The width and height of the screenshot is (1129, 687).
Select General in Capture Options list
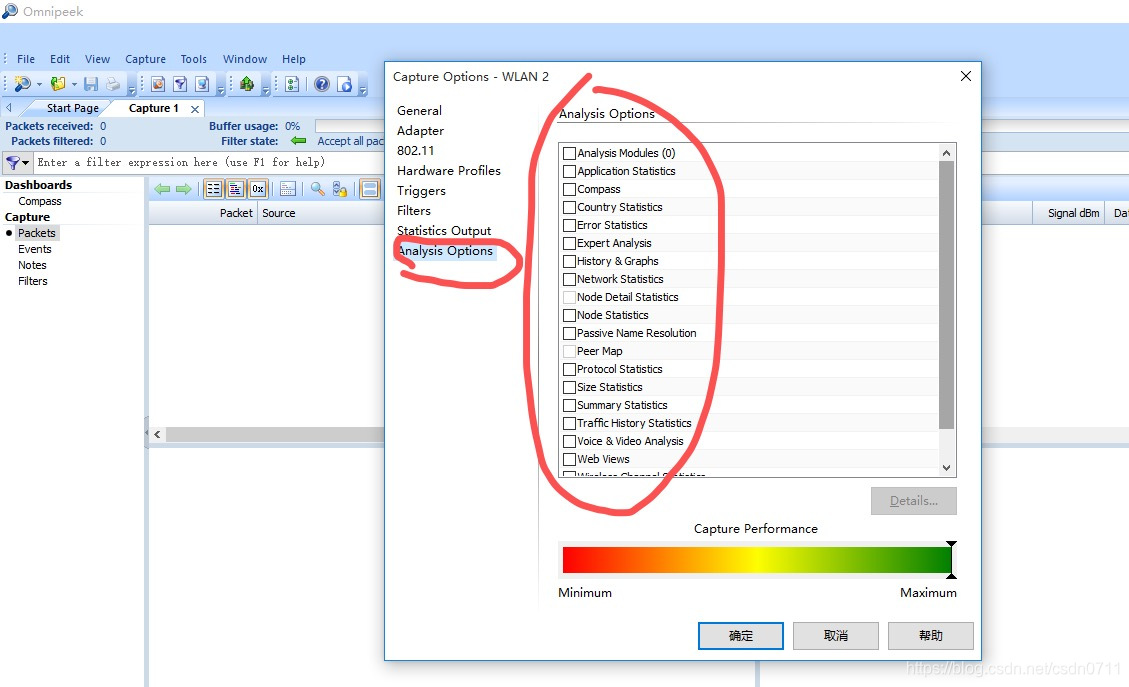(x=419, y=110)
